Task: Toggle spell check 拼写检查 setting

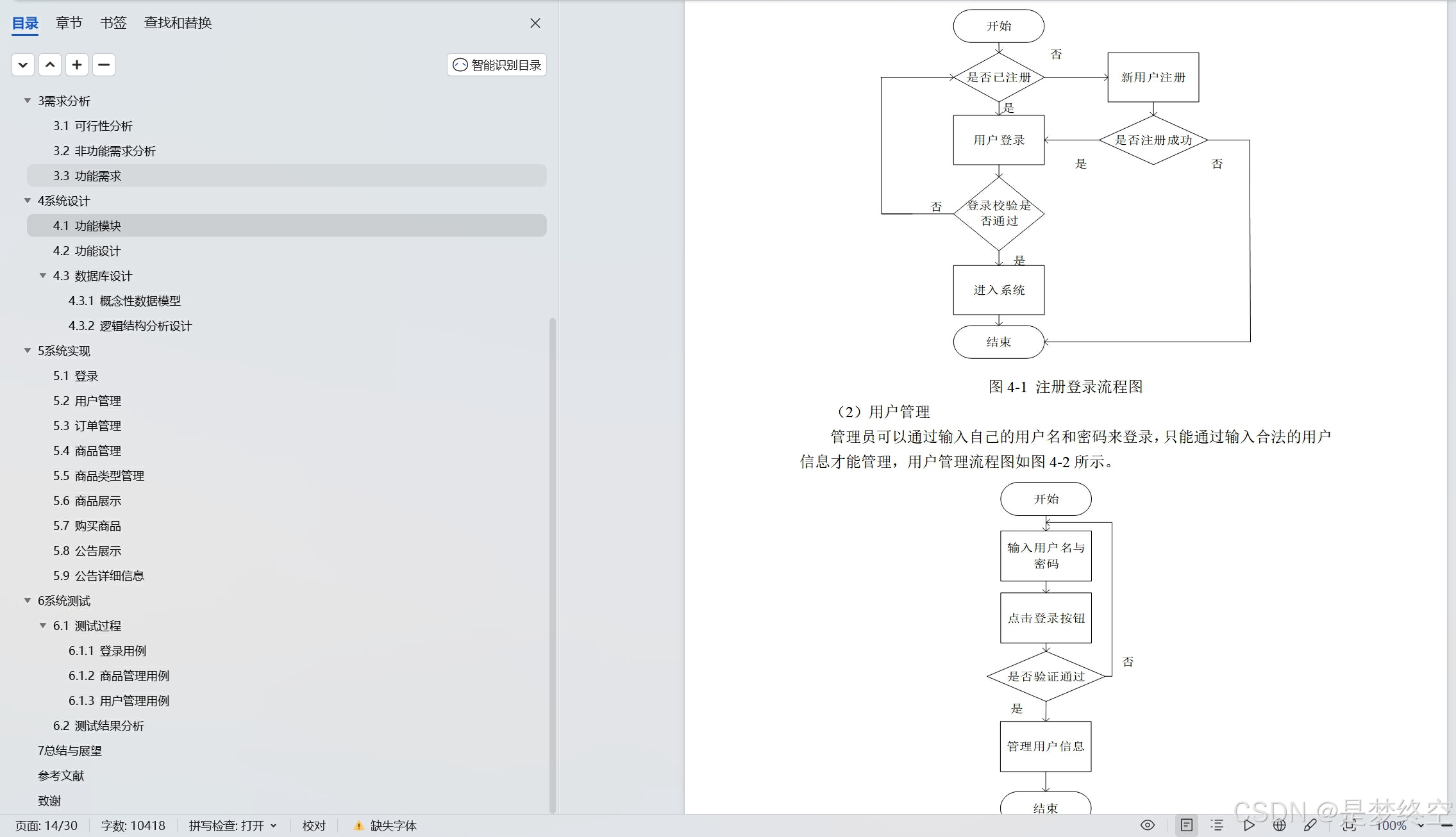Action: click(x=232, y=825)
